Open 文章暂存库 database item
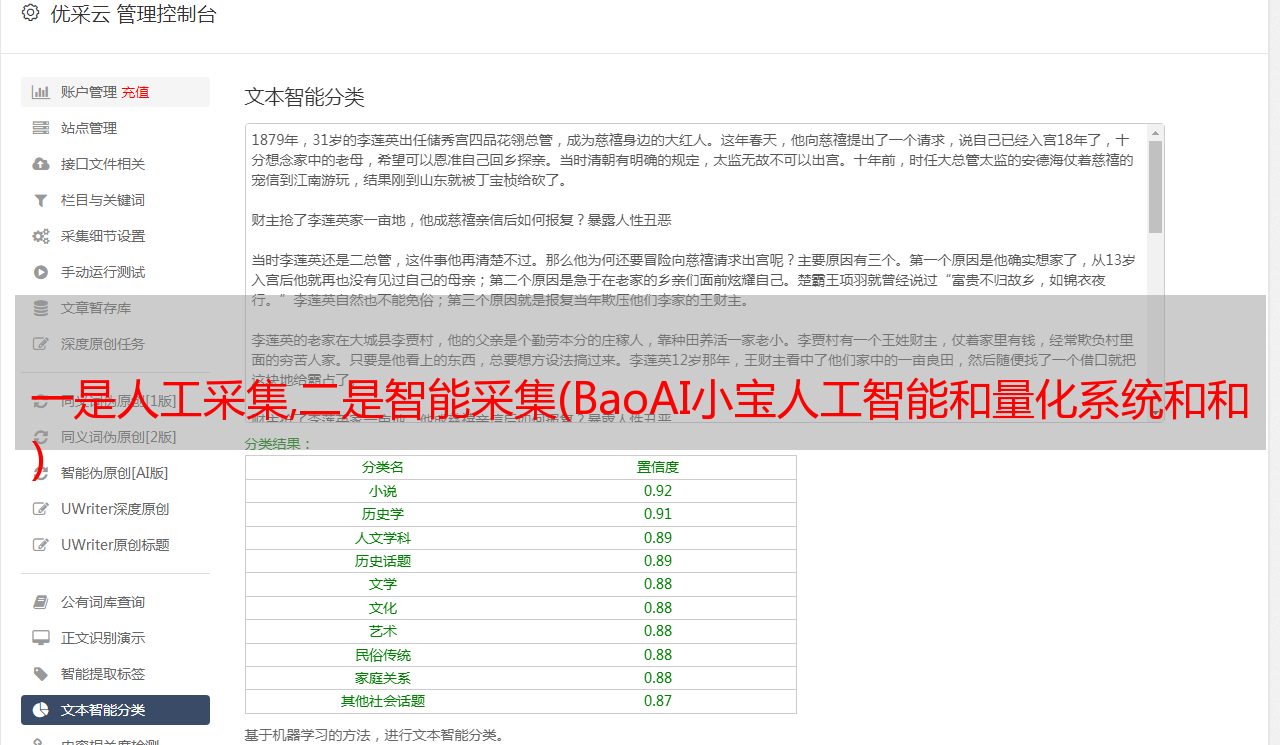The image size is (1280, 745). [115, 308]
